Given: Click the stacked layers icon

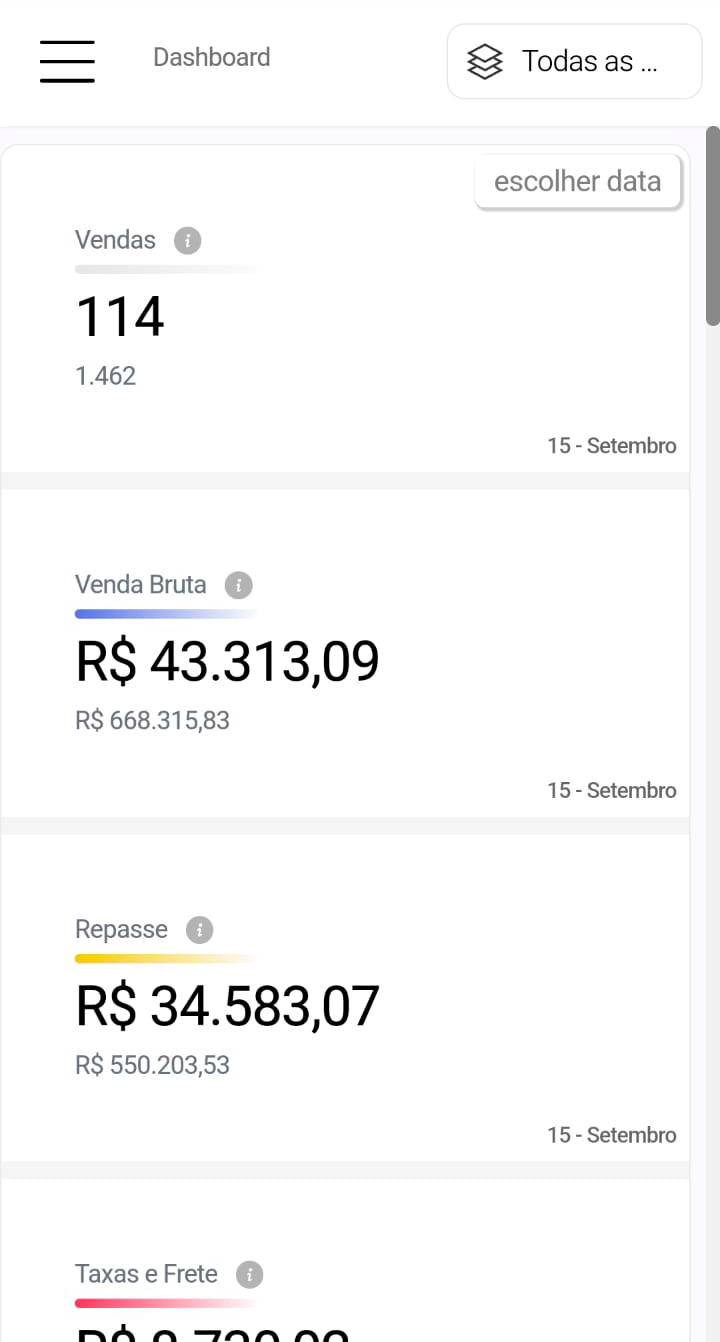Looking at the screenshot, I should tap(485, 62).
